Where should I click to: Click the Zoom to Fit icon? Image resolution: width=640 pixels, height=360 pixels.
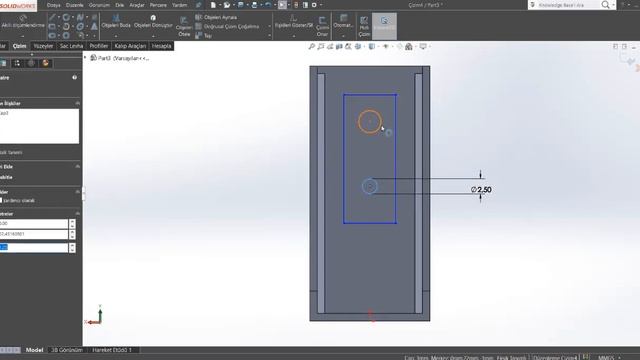tap(311, 47)
